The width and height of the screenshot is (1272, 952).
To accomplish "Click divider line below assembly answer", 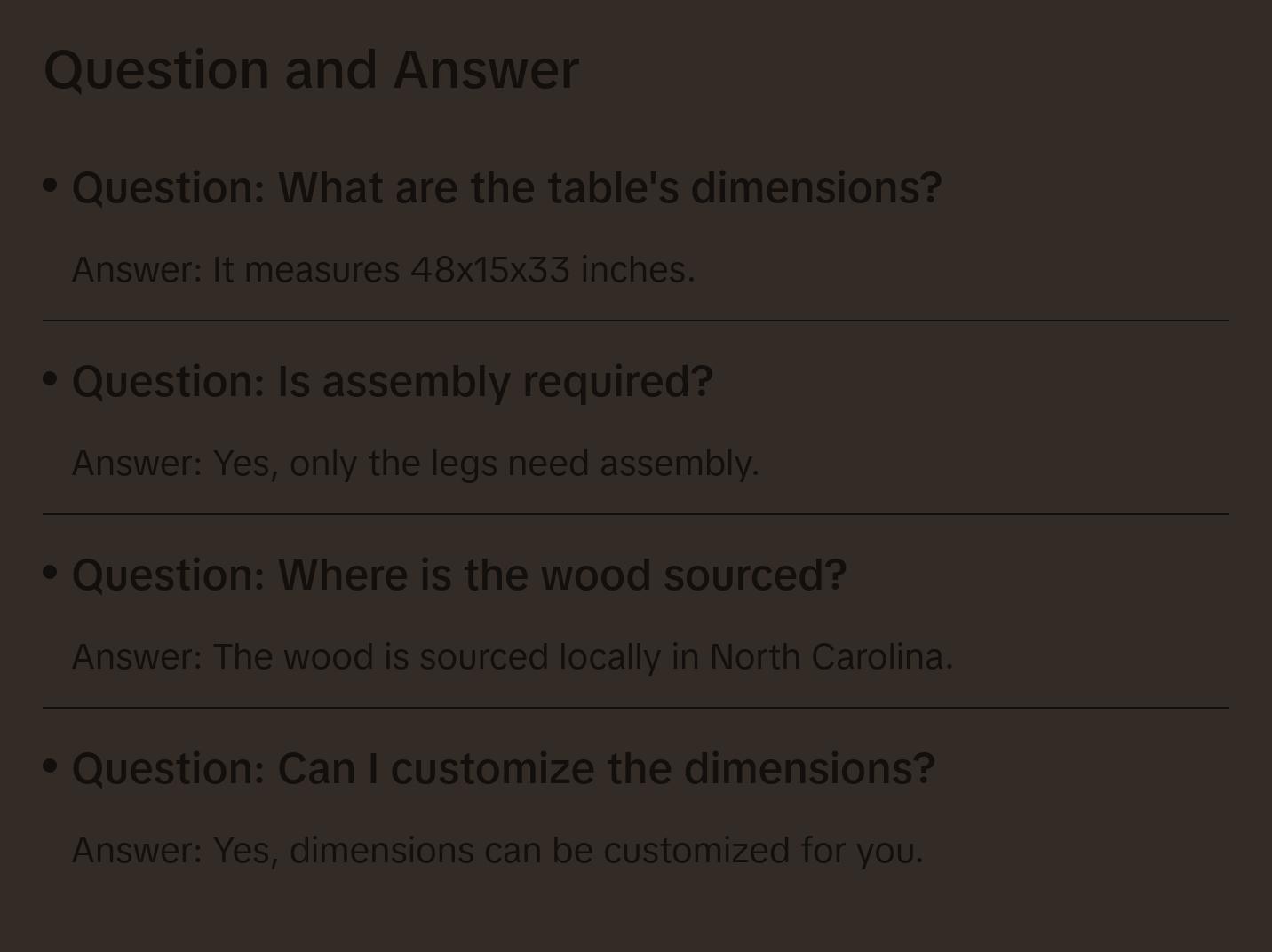I will [636, 514].
